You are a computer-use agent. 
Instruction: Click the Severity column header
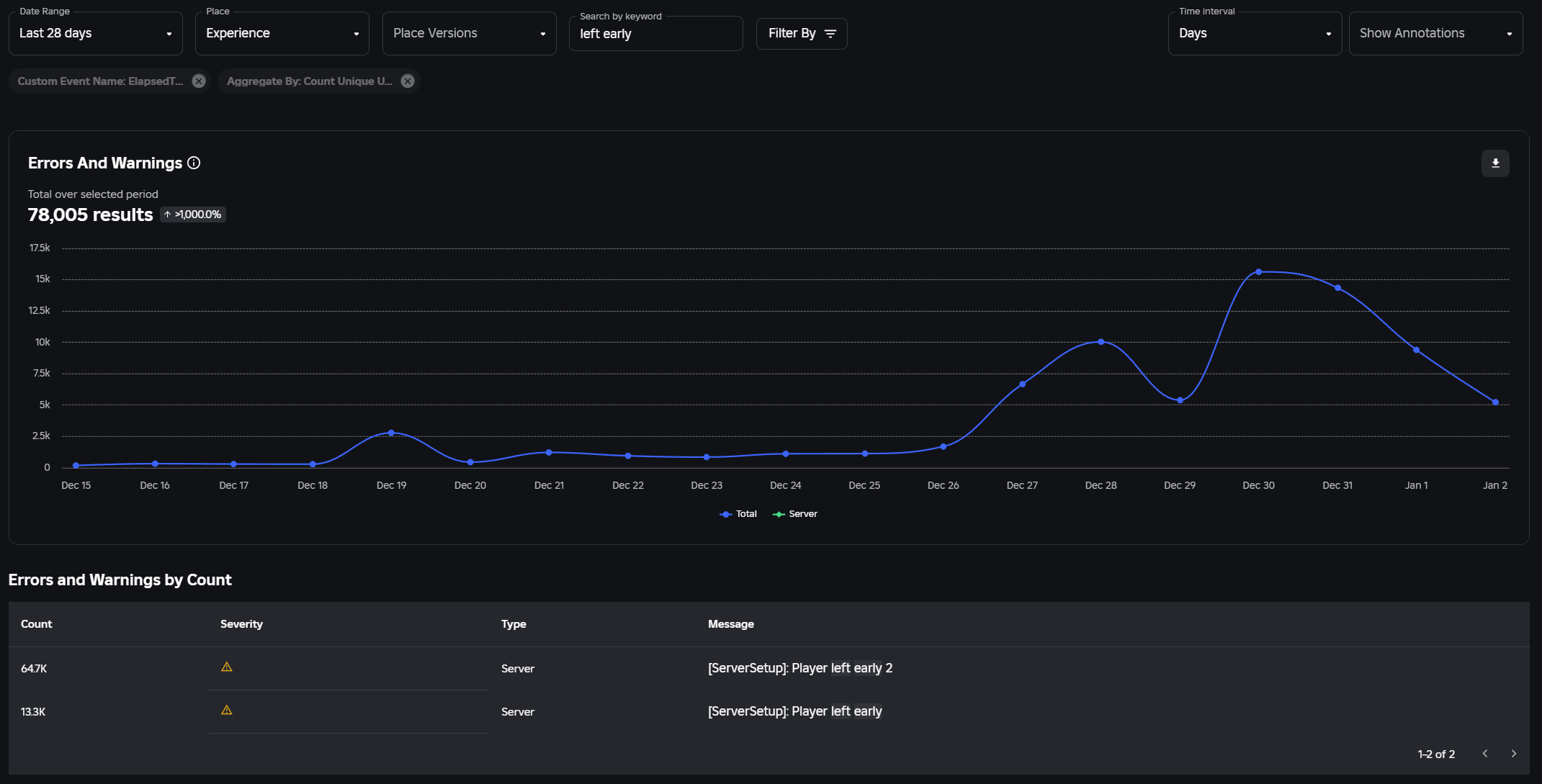[x=241, y=624]
